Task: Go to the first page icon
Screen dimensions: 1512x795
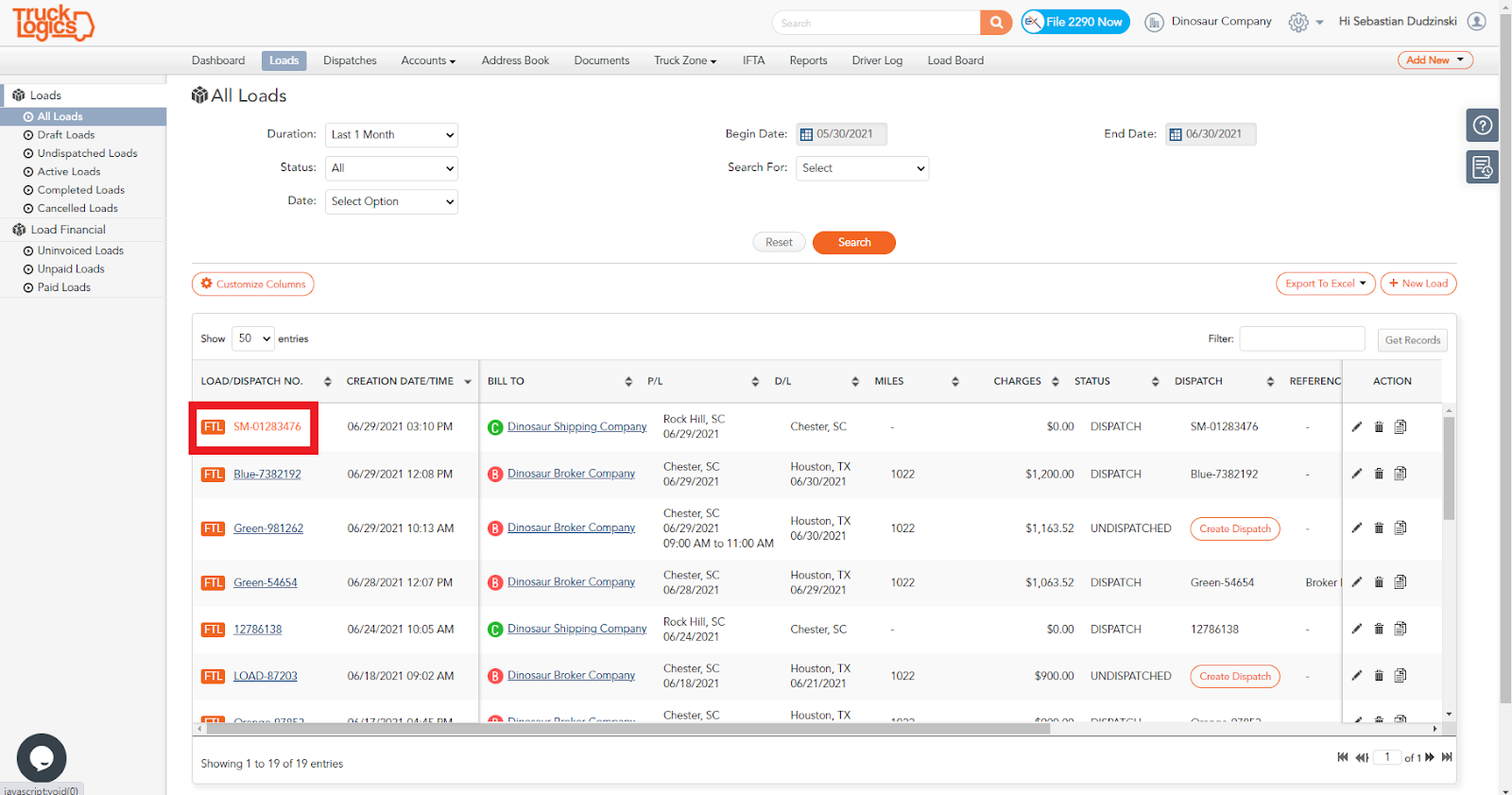Action: 1343,757
